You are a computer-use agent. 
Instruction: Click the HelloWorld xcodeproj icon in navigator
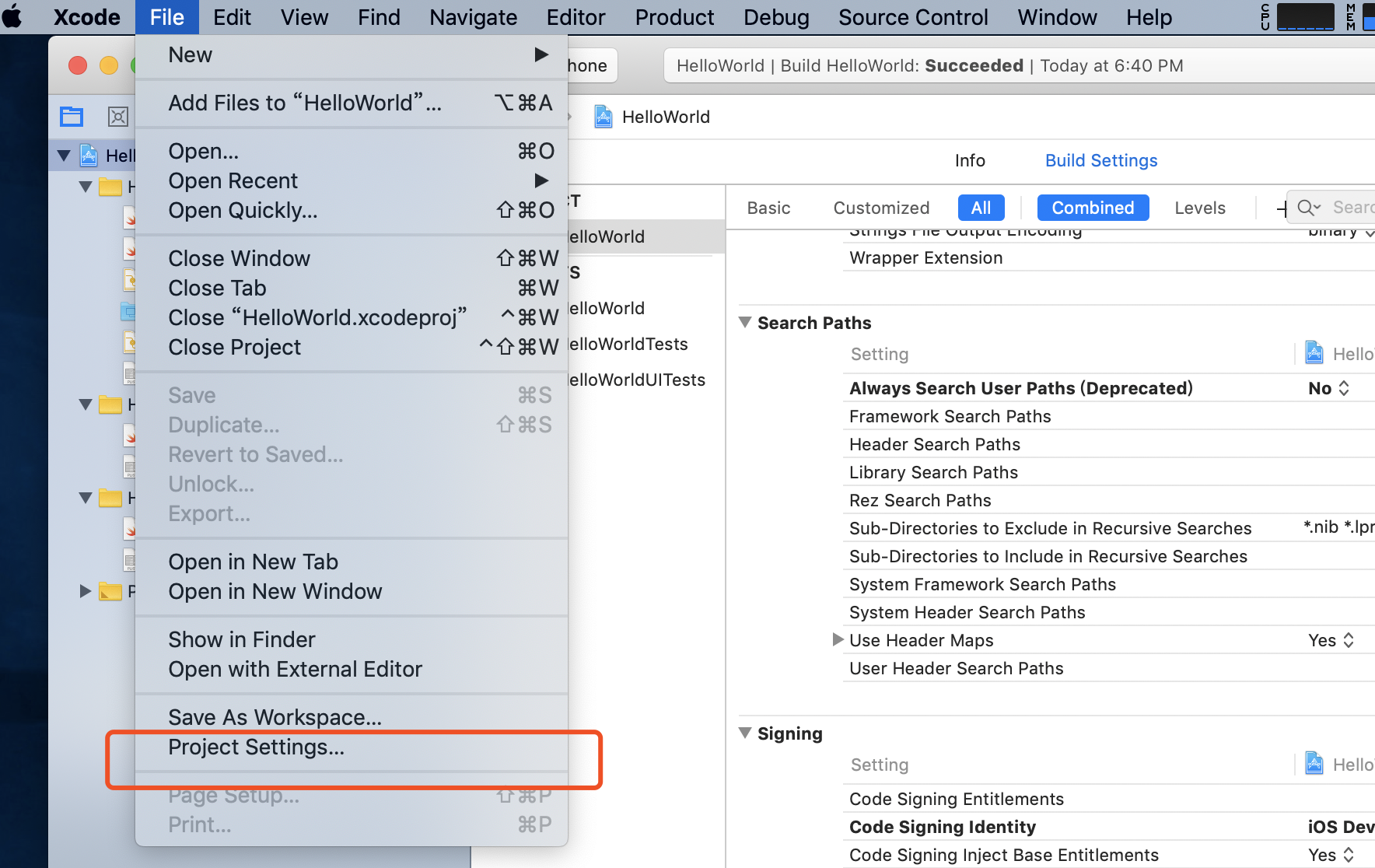pos(89,156)
